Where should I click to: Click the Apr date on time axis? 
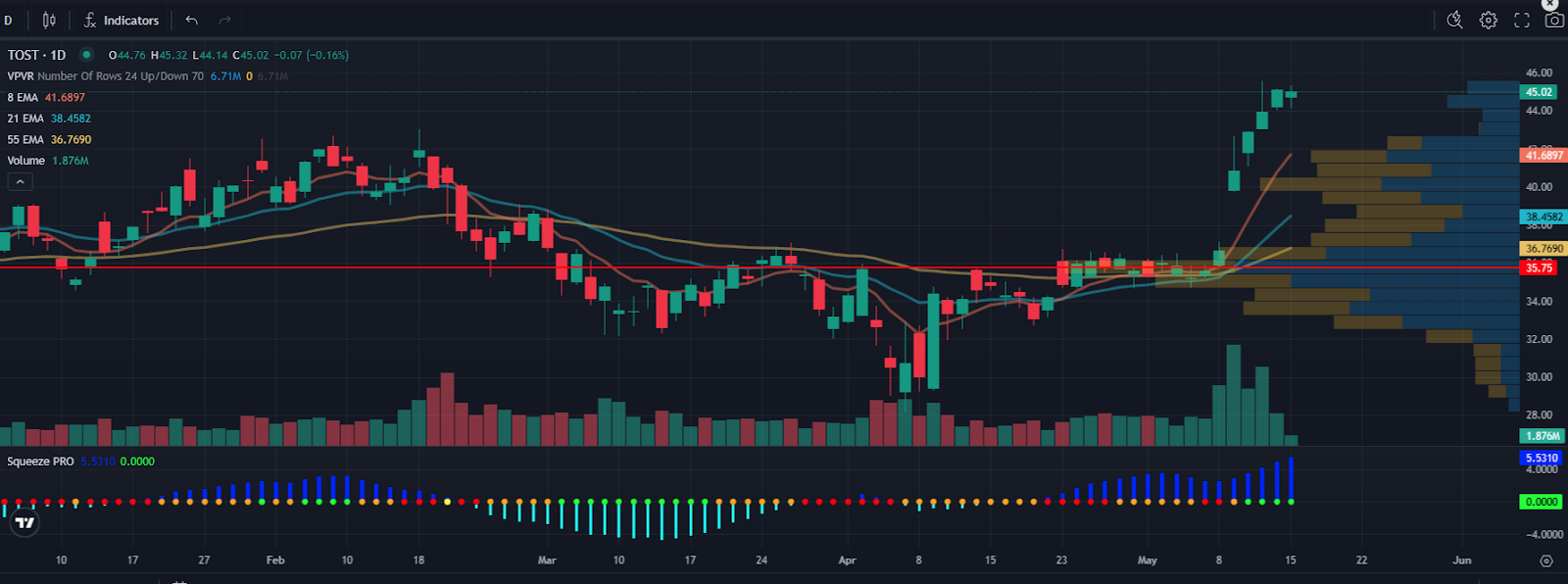point(847,560)
